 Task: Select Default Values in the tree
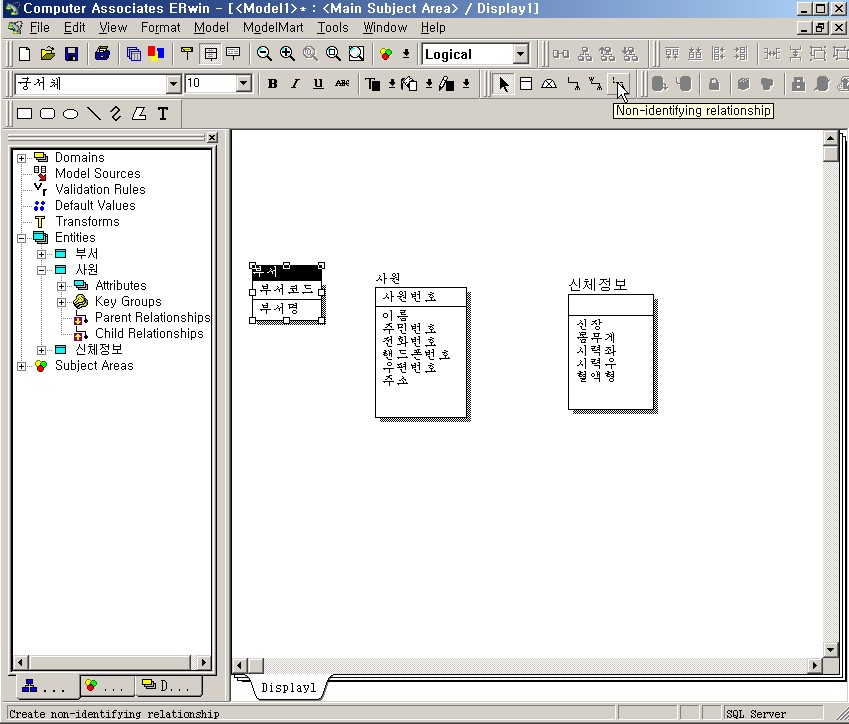point(95,206)
